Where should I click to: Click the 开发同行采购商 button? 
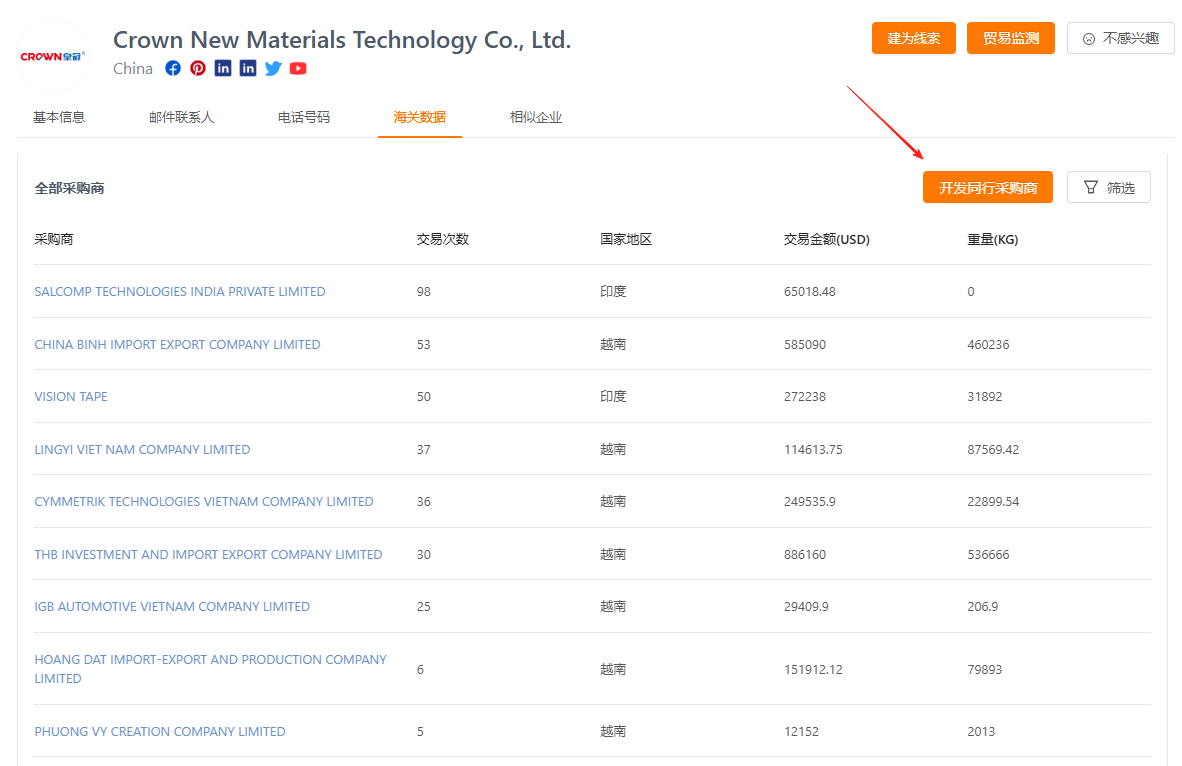click(988, 188)
